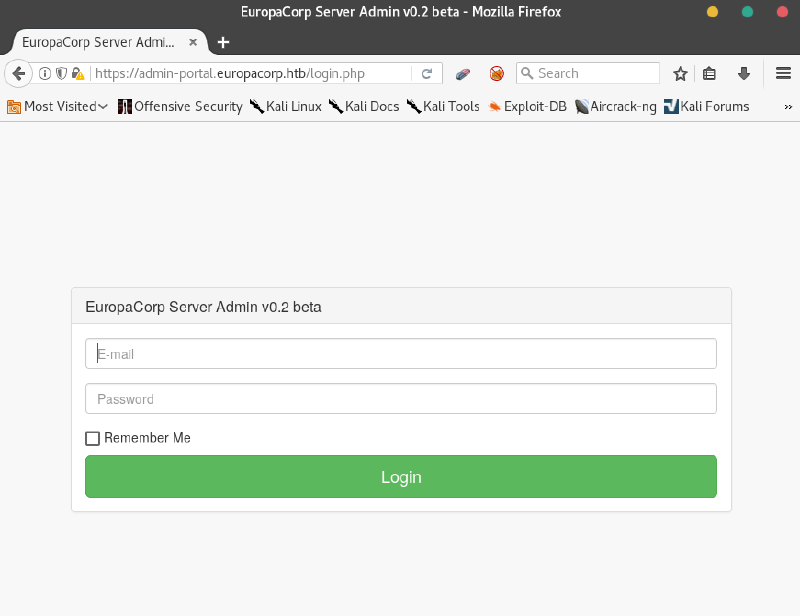Open the bookmarks library icon
The width and height of the screenshot is (800, 616).
click(710, 73)
